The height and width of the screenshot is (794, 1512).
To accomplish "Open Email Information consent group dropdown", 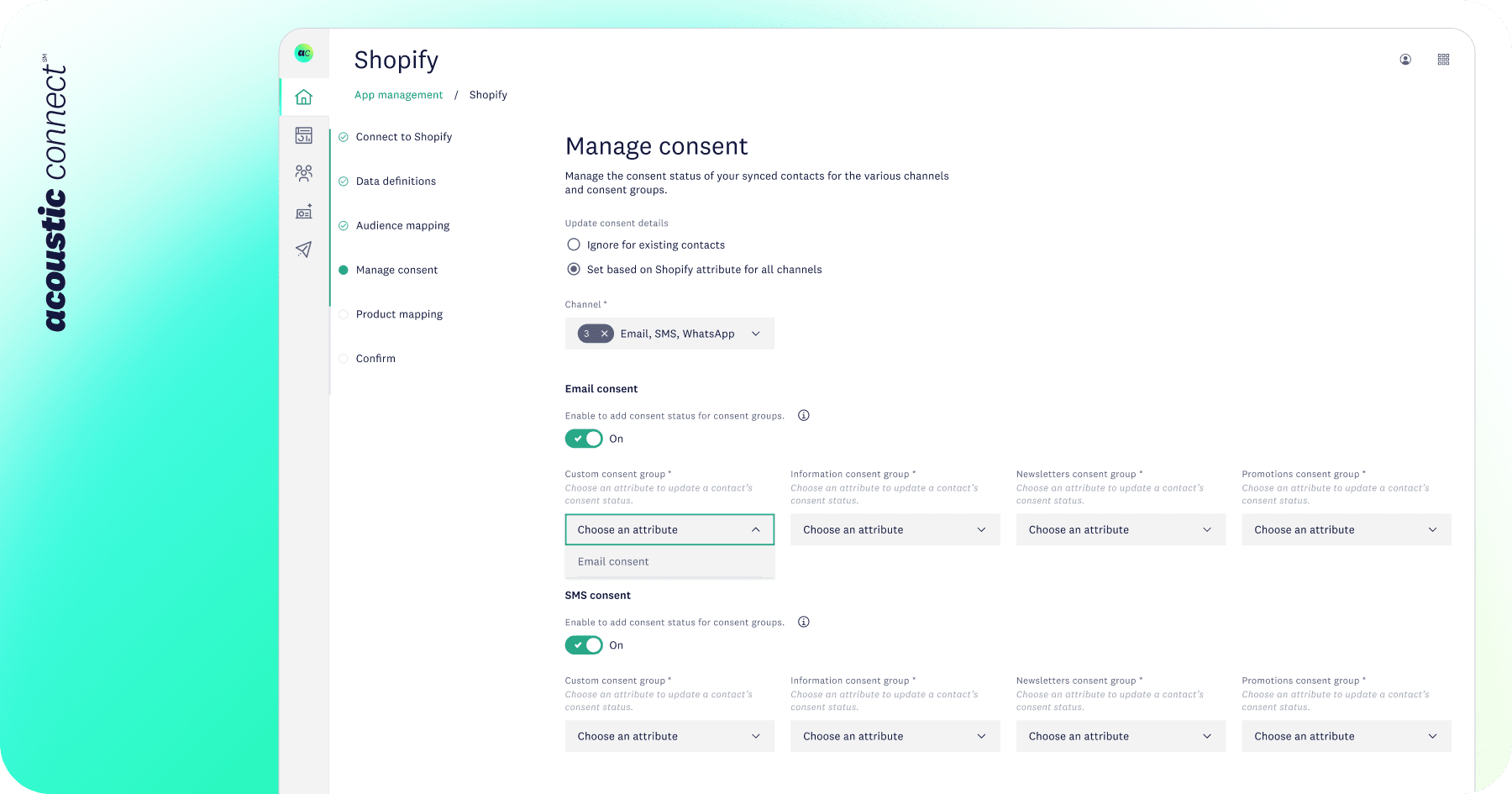I will 895,529.
